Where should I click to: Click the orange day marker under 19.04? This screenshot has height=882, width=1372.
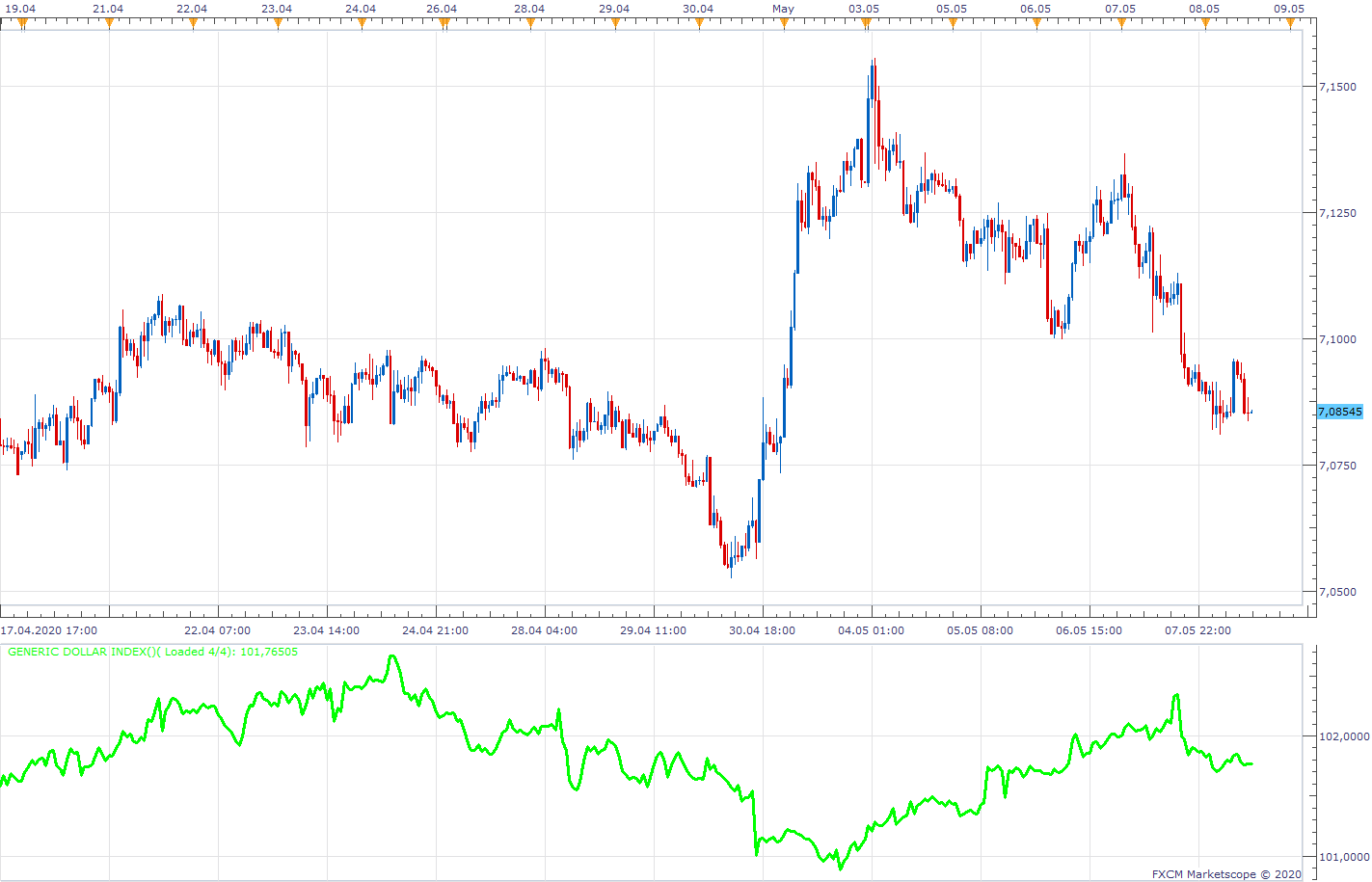(x=23, y=24)
